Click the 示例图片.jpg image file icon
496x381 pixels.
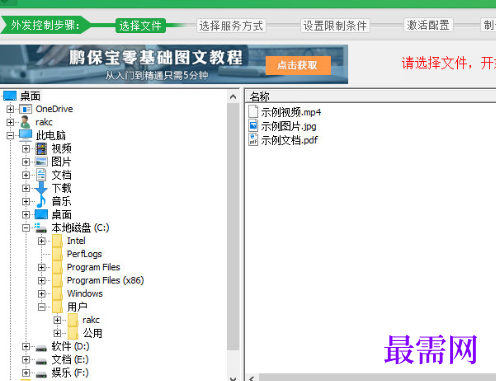pos(253,126)
